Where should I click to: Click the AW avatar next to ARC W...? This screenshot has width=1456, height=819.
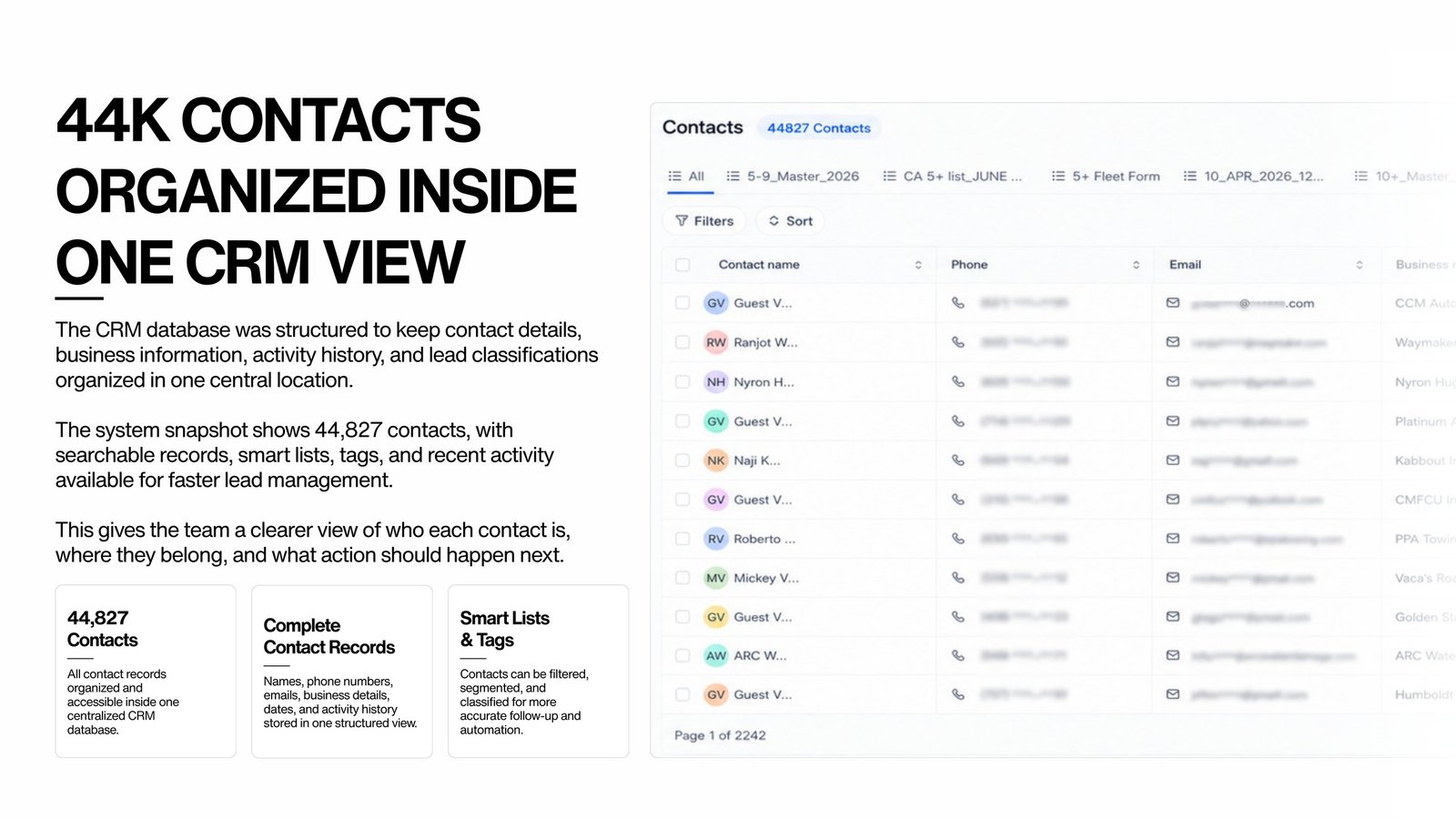click(716, 655)
